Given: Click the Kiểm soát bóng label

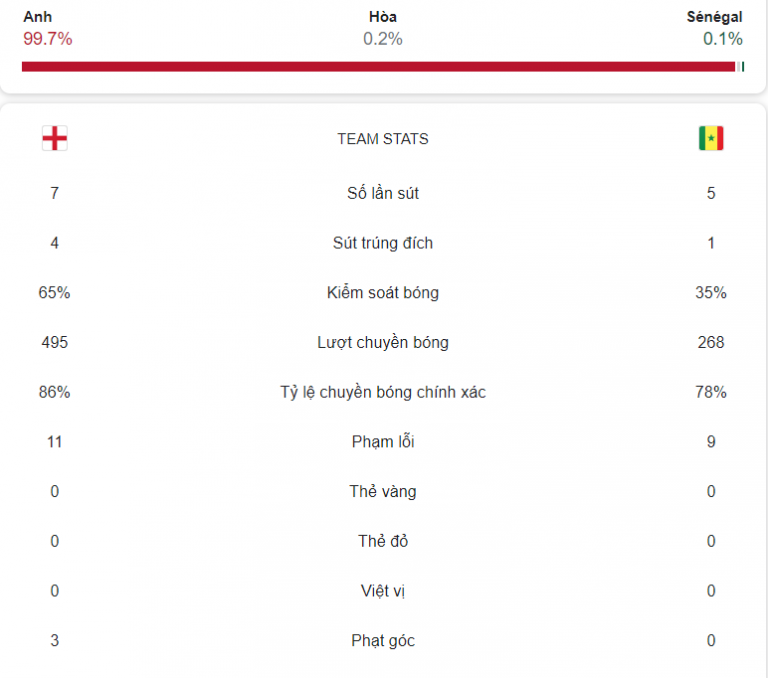Looking at the screenshot, I should (383, 292).
